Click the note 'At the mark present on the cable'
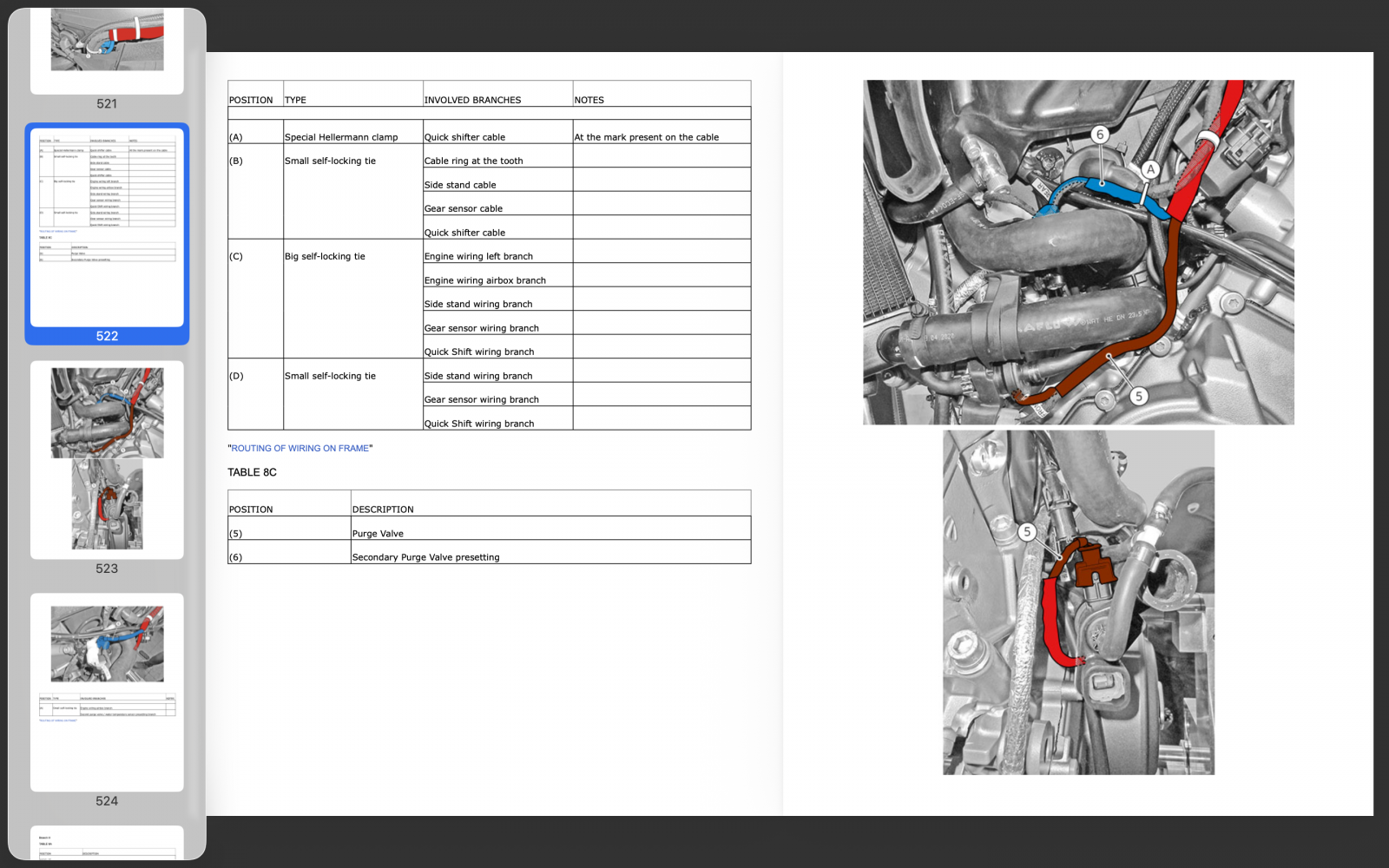The height and width of the screenshot is (868, 1389). click(646, 137)
